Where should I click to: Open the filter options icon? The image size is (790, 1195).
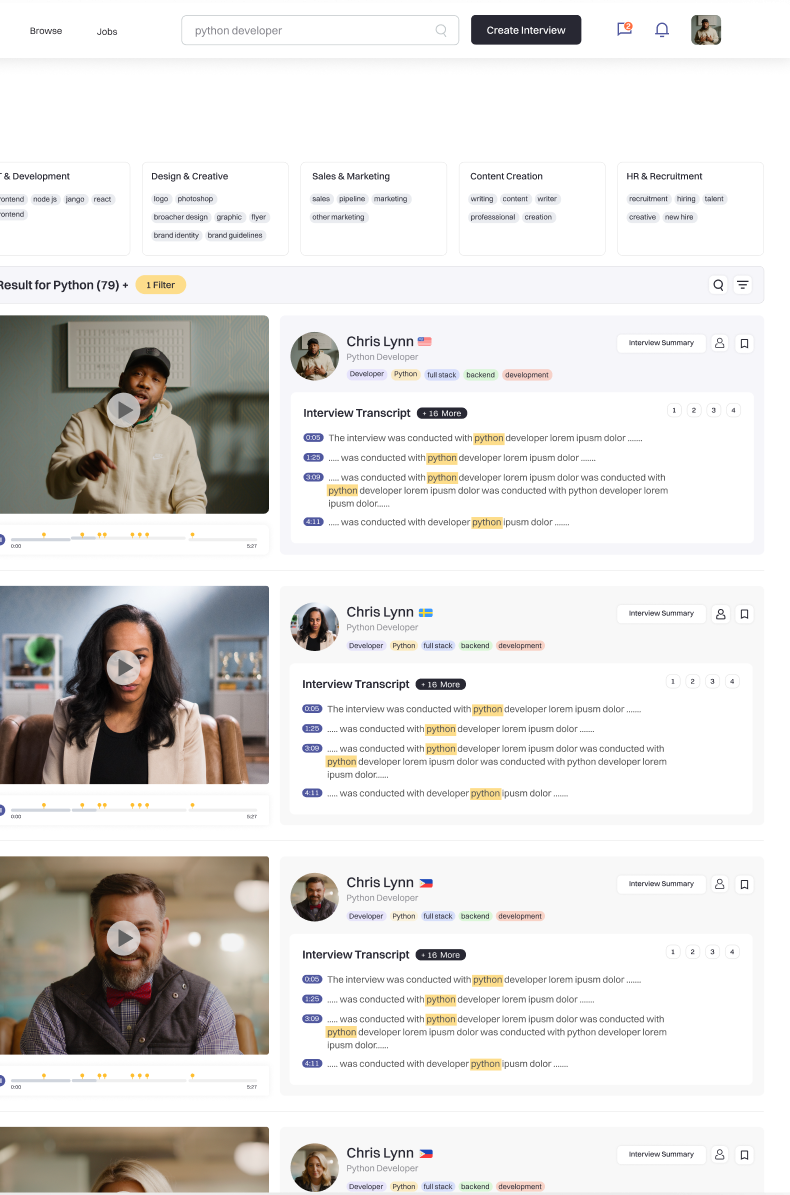pos(743,285)
